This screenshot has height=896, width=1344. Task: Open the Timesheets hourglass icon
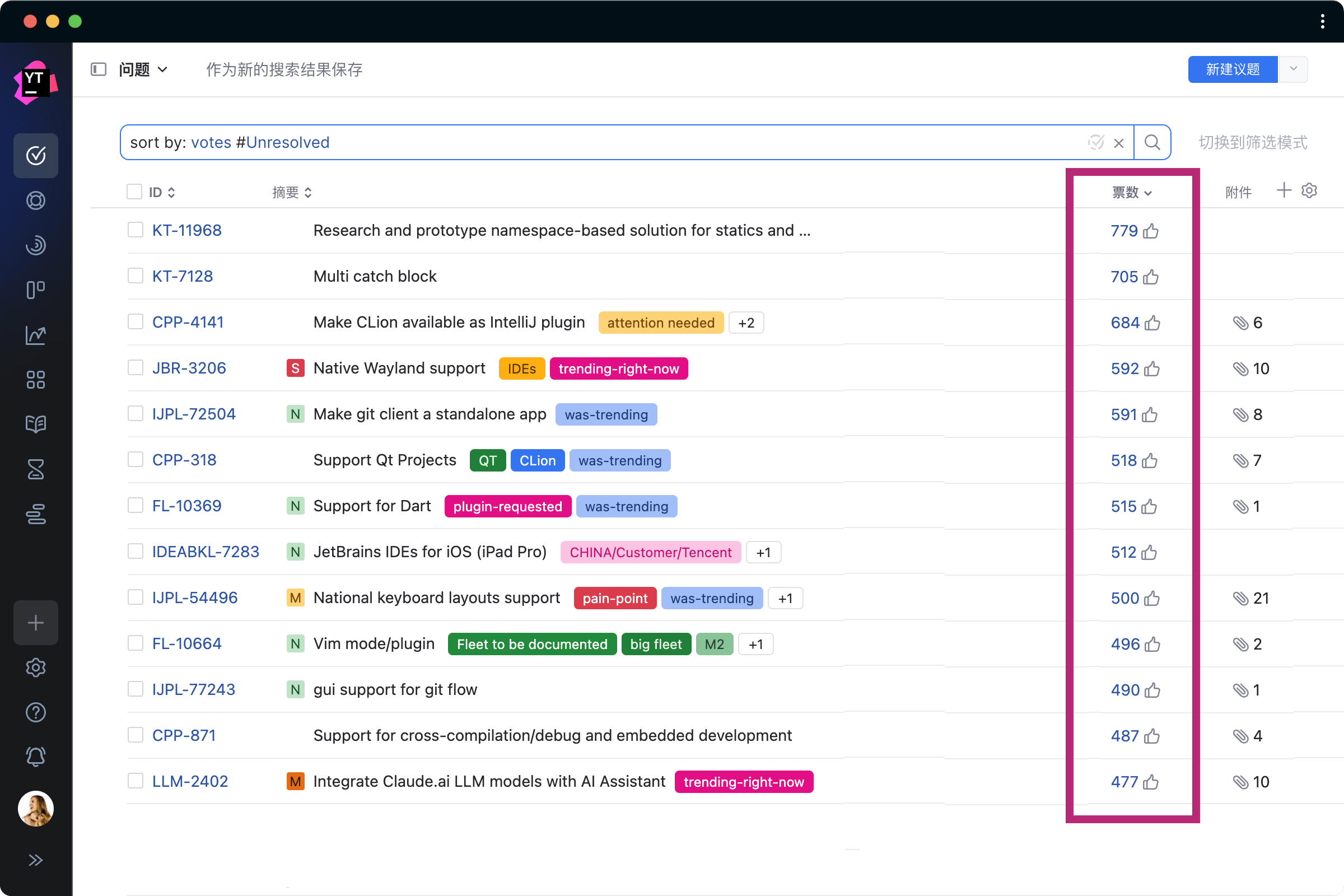[35, 469]
